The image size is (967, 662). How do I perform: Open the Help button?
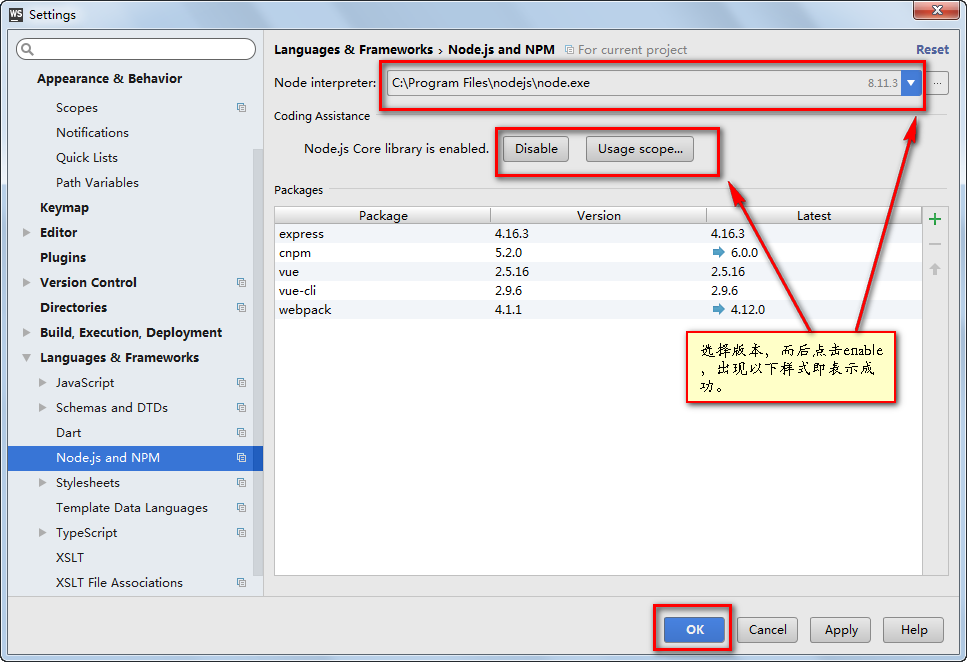[913, 629]
